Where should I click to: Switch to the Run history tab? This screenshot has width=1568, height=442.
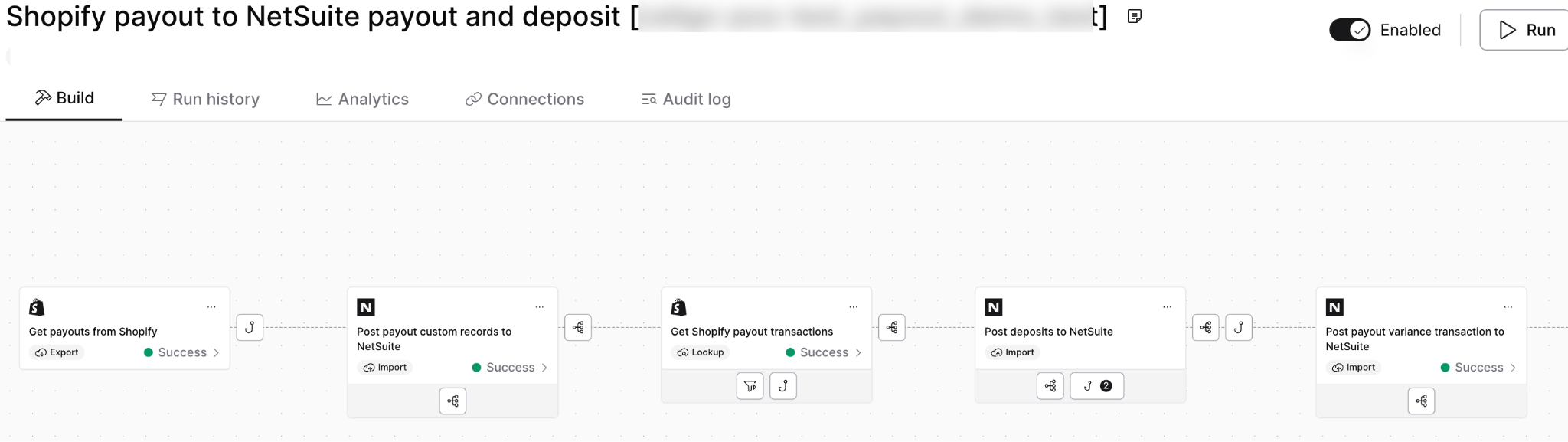click(205, 99)
